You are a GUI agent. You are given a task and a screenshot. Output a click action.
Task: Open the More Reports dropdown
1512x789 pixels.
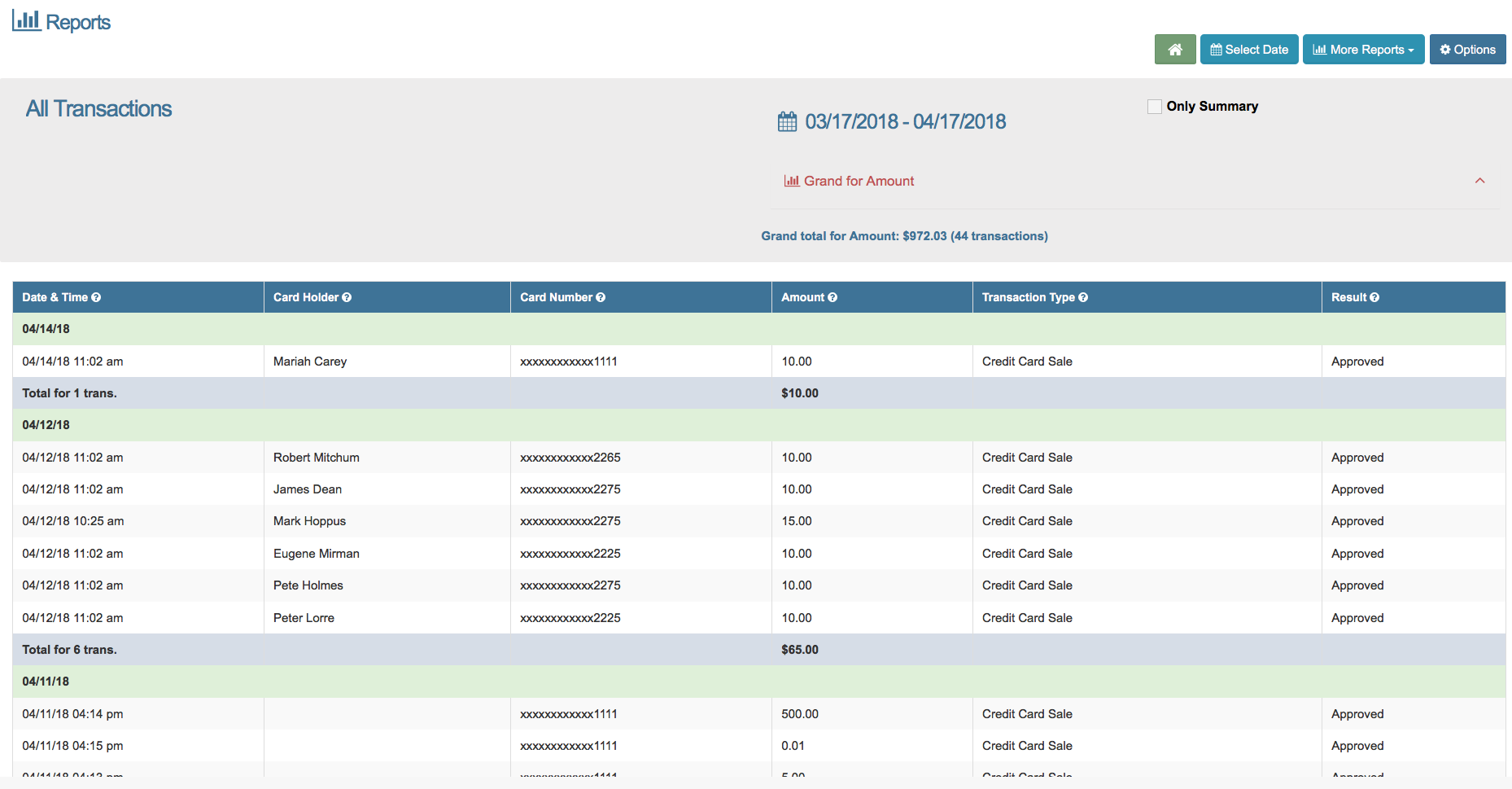tap(1363, 49)
